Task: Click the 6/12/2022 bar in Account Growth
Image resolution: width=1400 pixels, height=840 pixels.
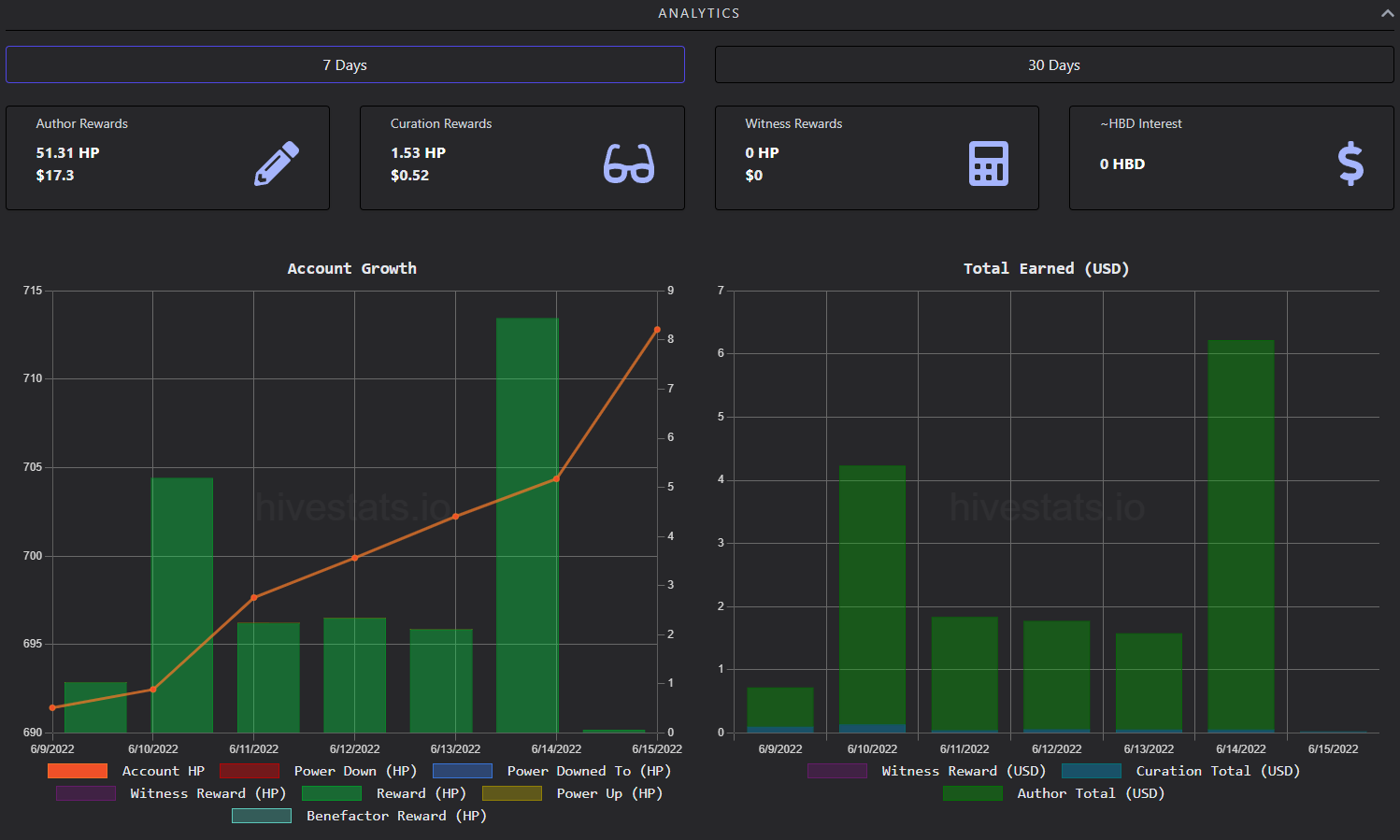Action: pos(355,675)
